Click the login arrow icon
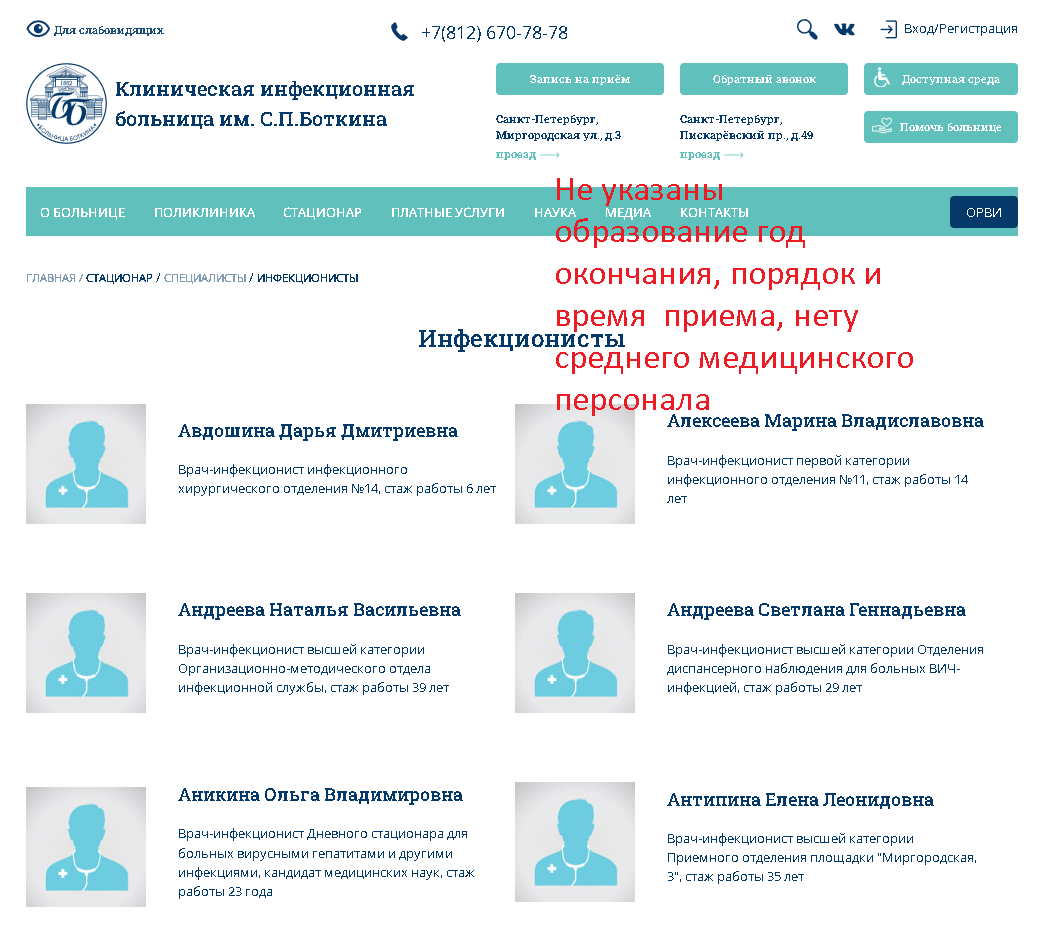 coord(888,29)
